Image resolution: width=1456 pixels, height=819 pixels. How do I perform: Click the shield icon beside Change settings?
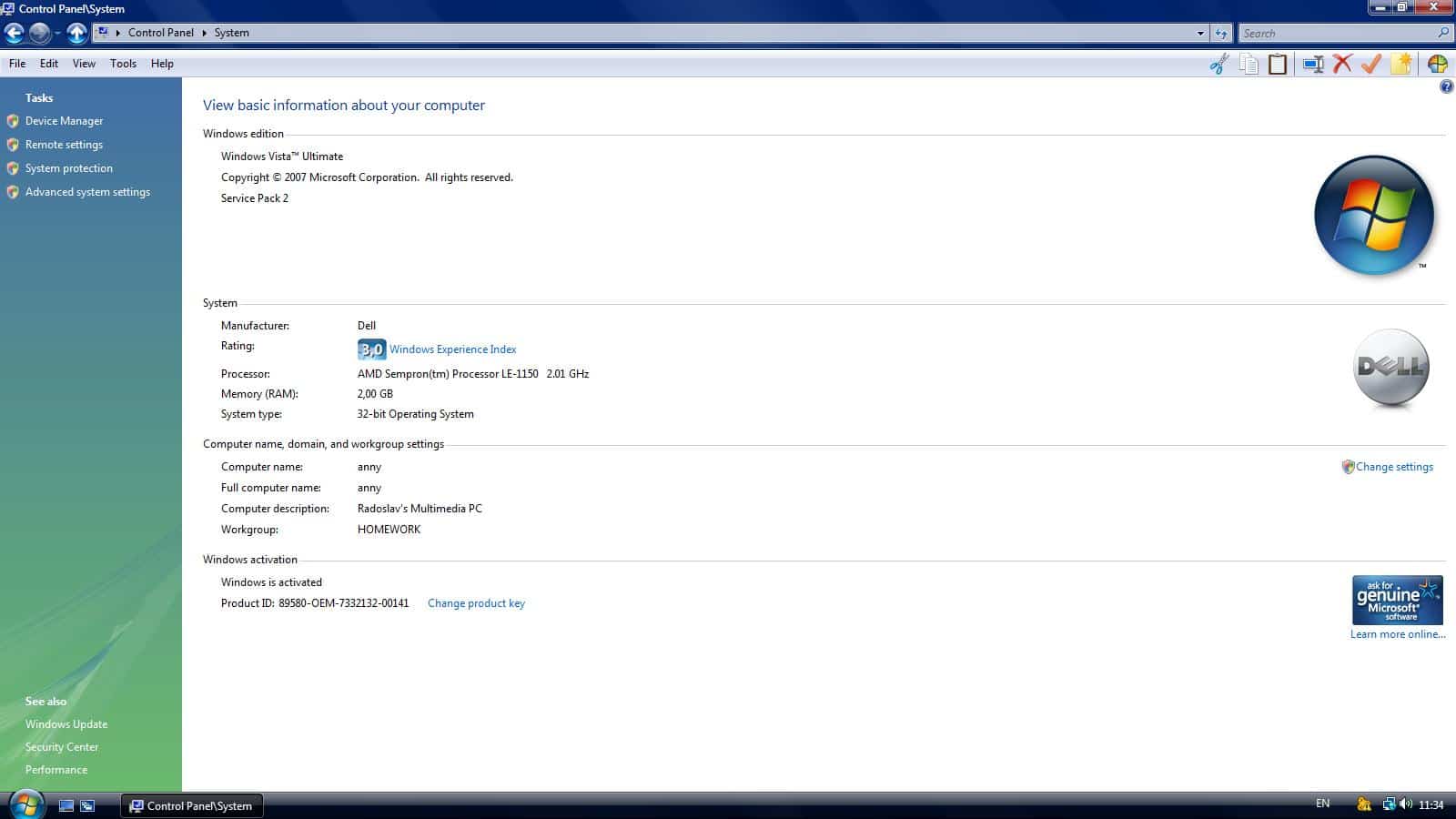coord(1348,467)
